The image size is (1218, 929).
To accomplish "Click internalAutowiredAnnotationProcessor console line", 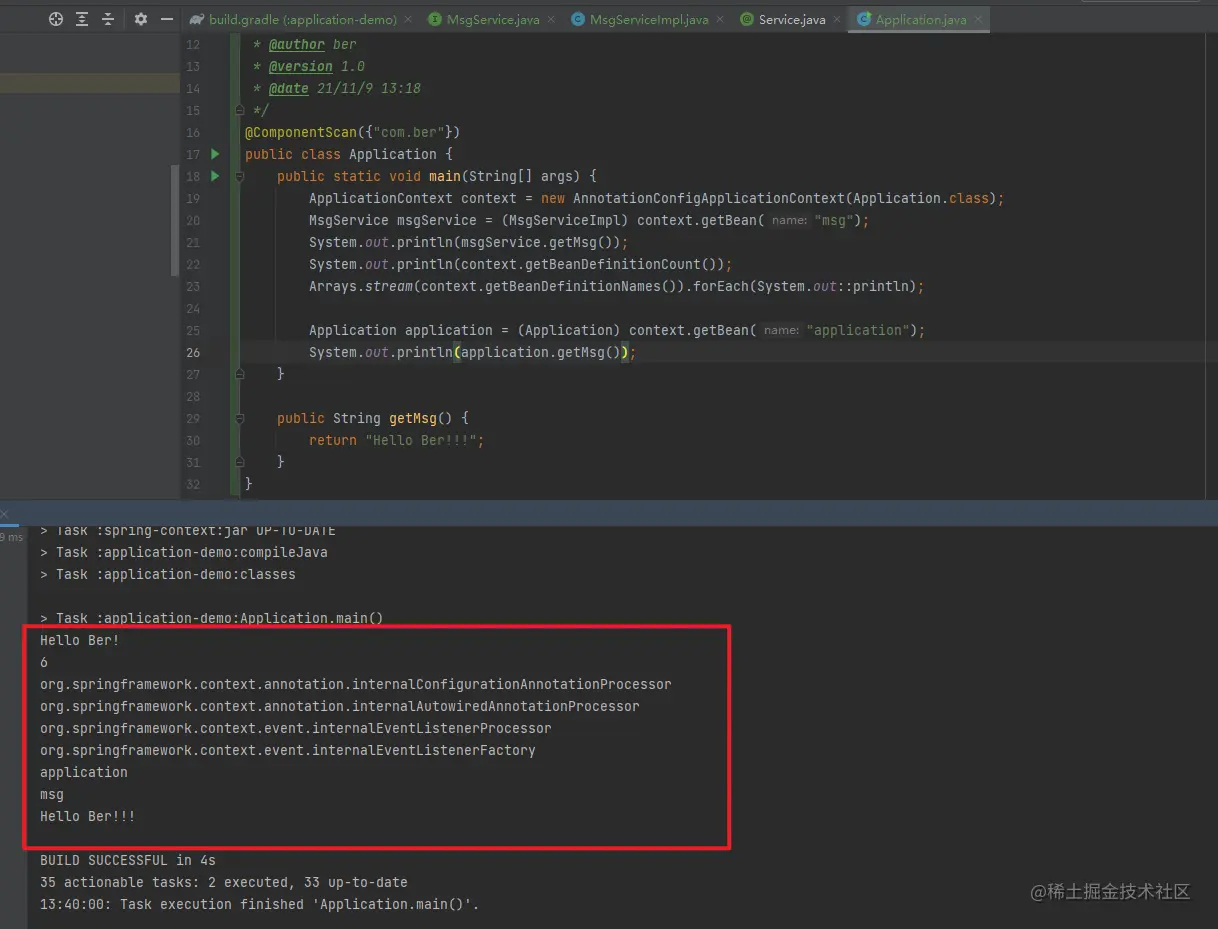I will 340,706.
